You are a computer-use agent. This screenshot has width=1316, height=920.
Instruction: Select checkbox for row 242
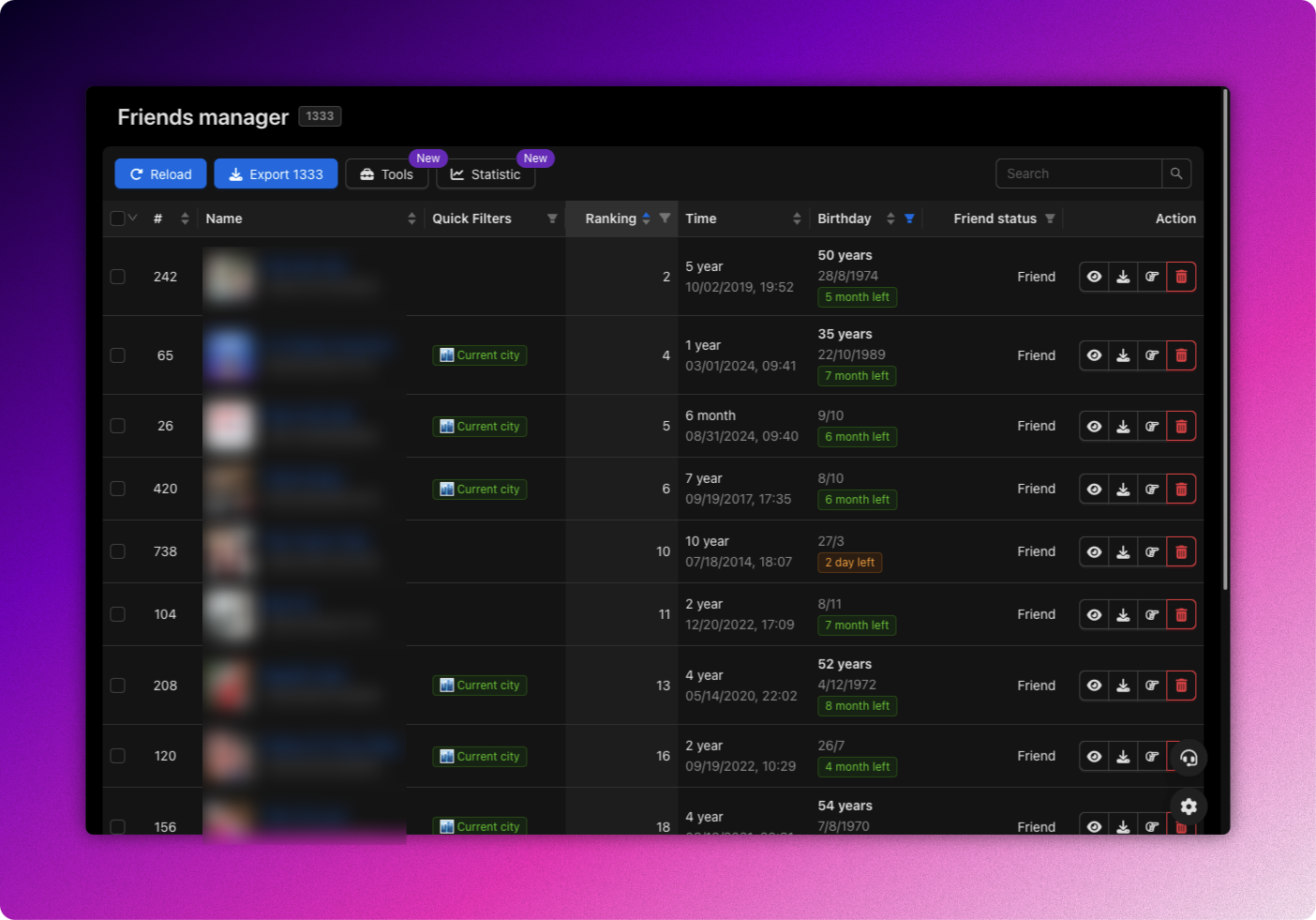click(117, 277)
